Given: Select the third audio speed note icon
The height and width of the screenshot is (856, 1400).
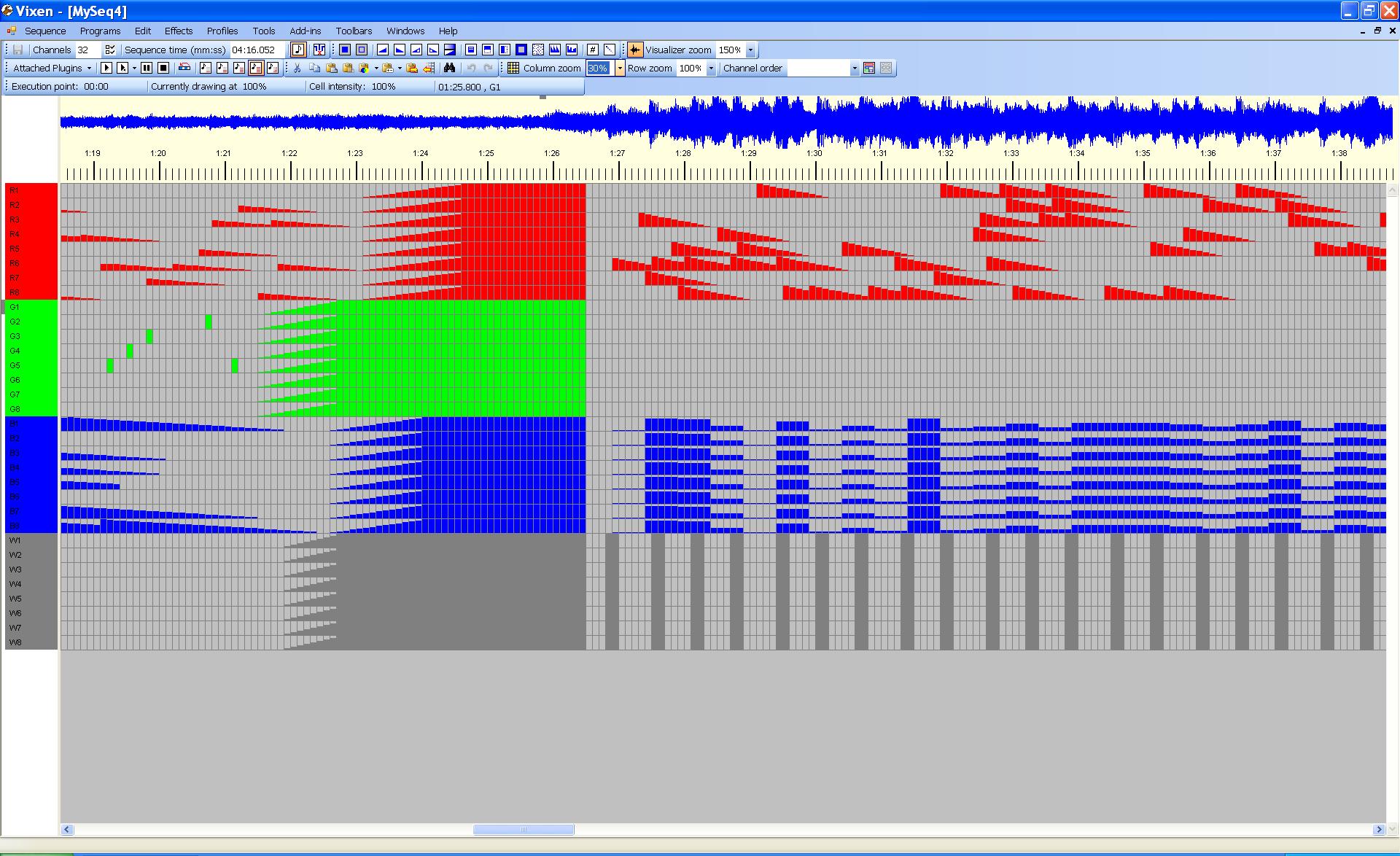Looking at the screenshot, I should point(239,68).
